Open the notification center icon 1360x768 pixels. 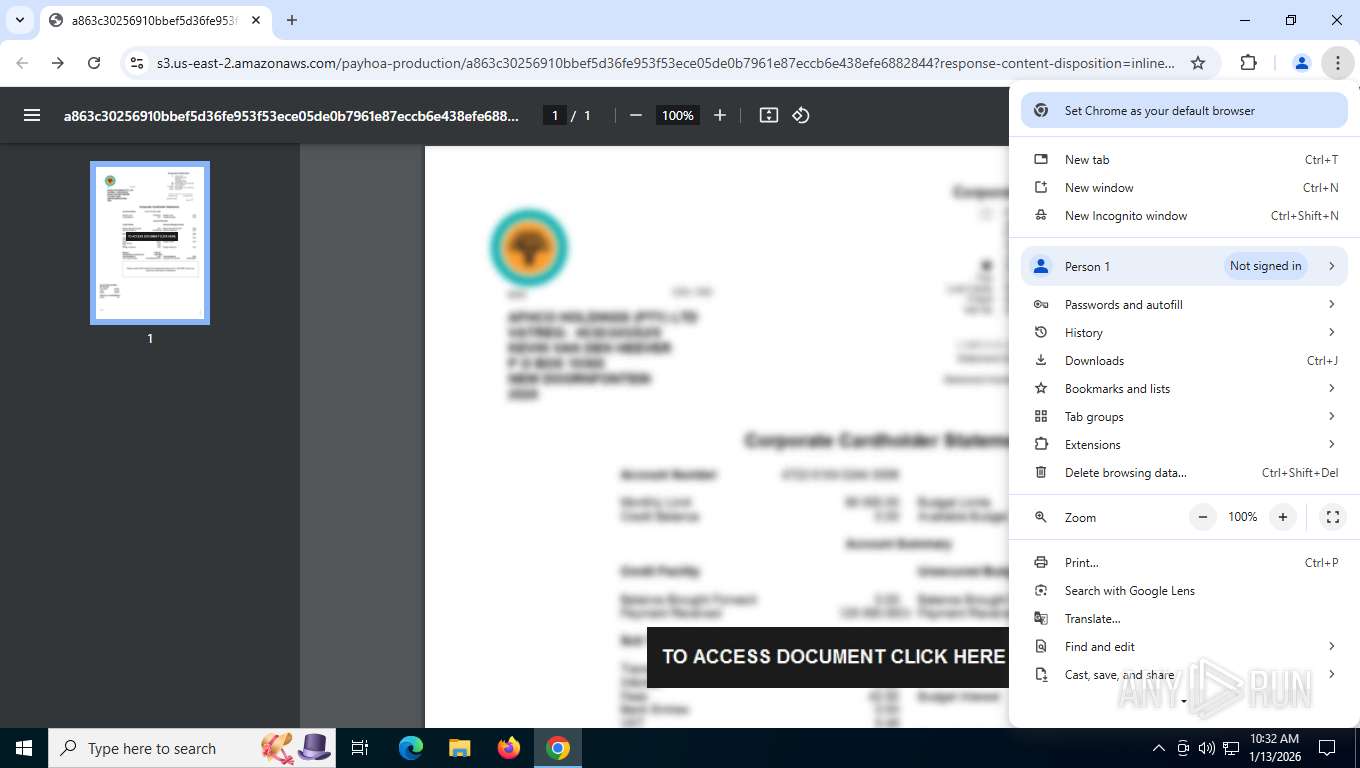(1327, 748)
